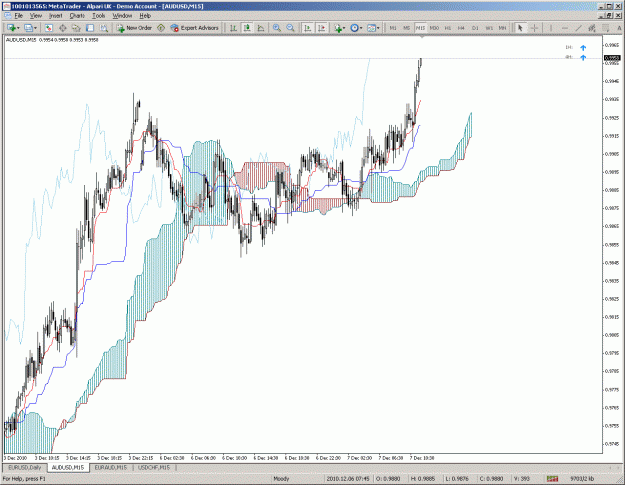Screen dimensions: 625x485
Task: Toggle the Terminal panel icon
Action: point(90,28)
